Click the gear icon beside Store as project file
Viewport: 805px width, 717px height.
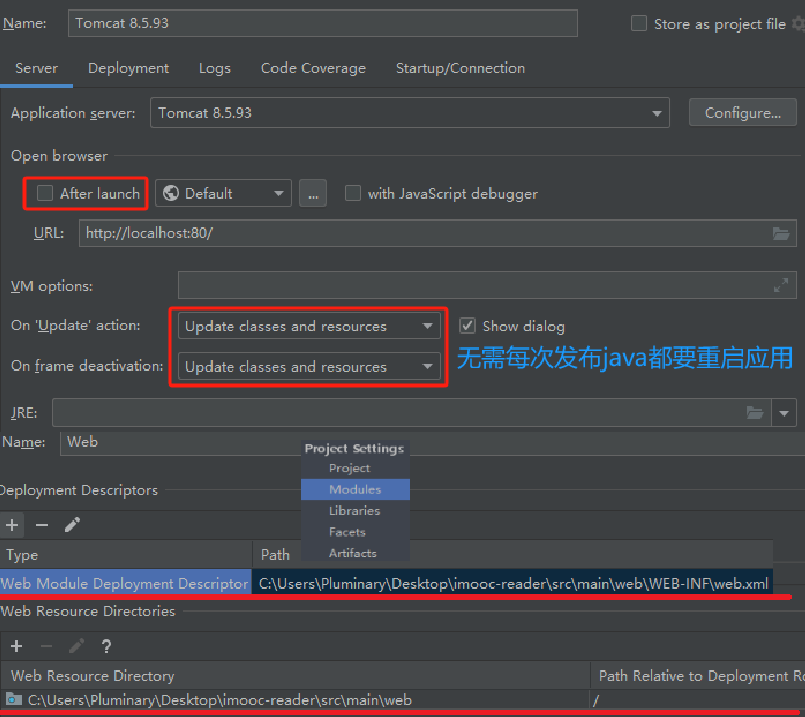pos(799,24)
